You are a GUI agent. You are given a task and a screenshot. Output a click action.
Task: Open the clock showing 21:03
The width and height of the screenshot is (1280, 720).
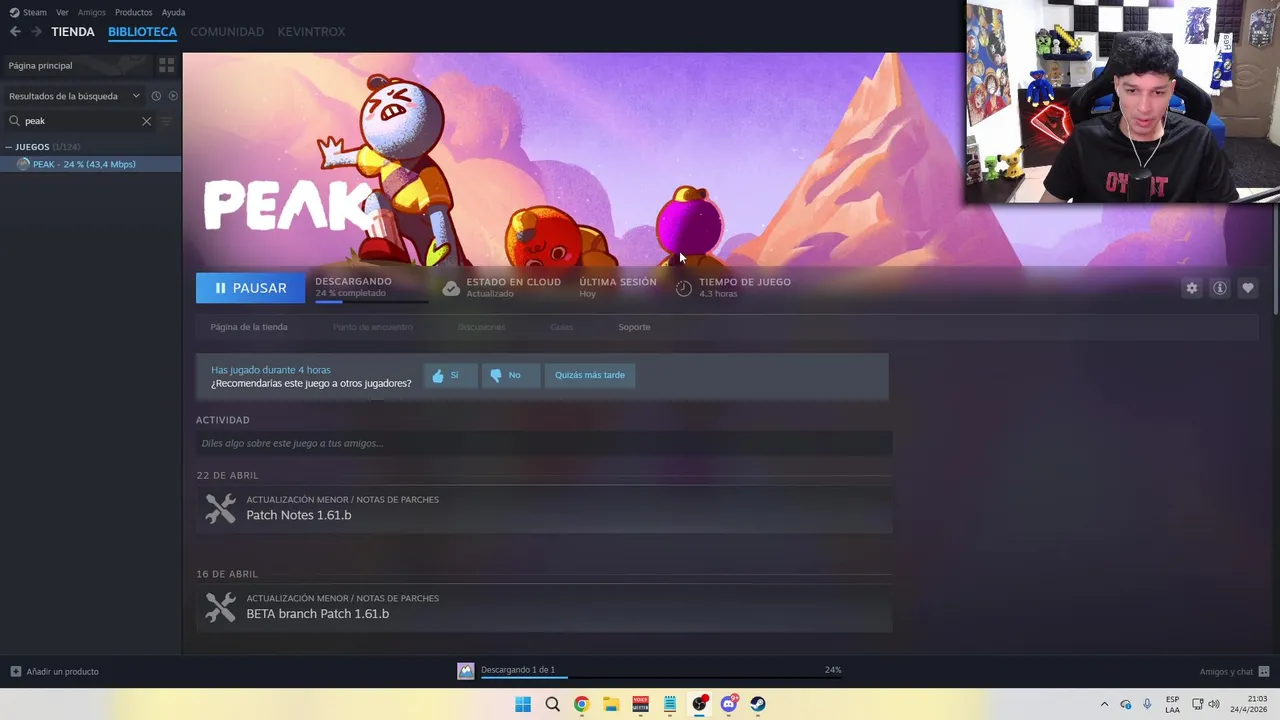pos(1248,704)
